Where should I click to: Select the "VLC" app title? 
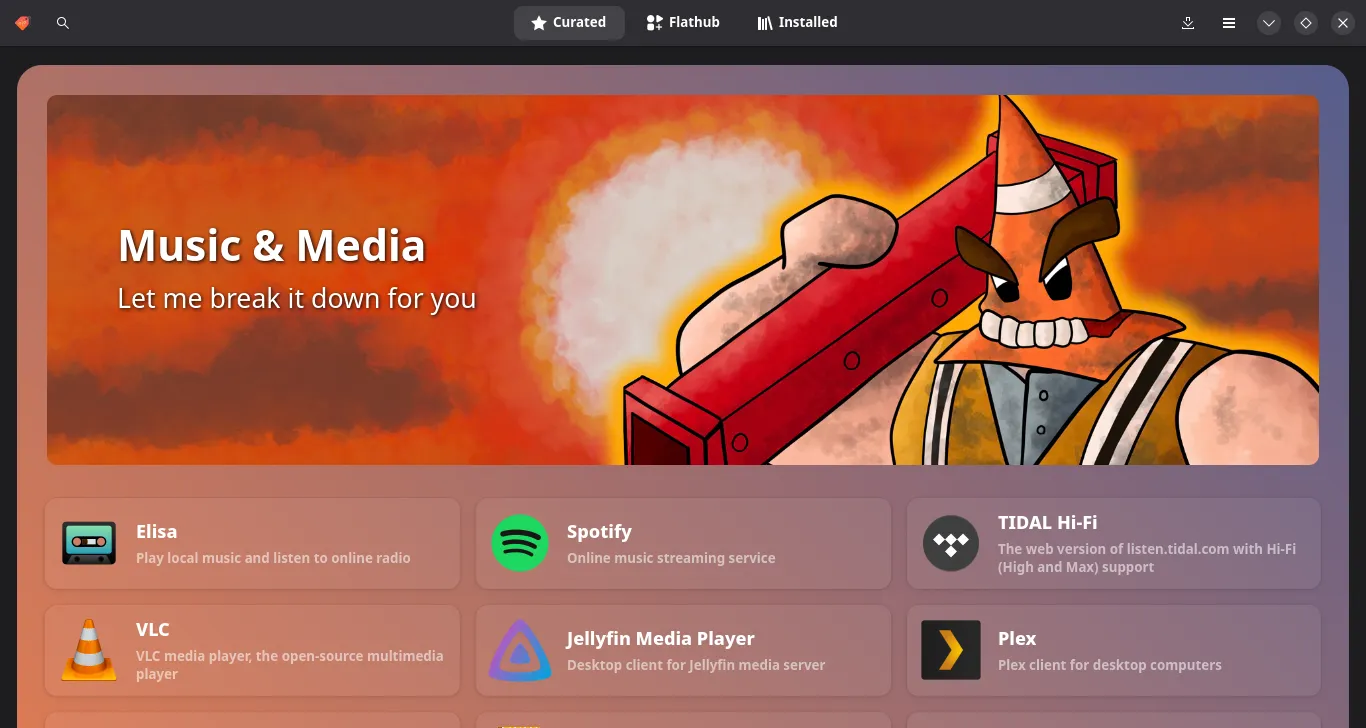(153, 629)
